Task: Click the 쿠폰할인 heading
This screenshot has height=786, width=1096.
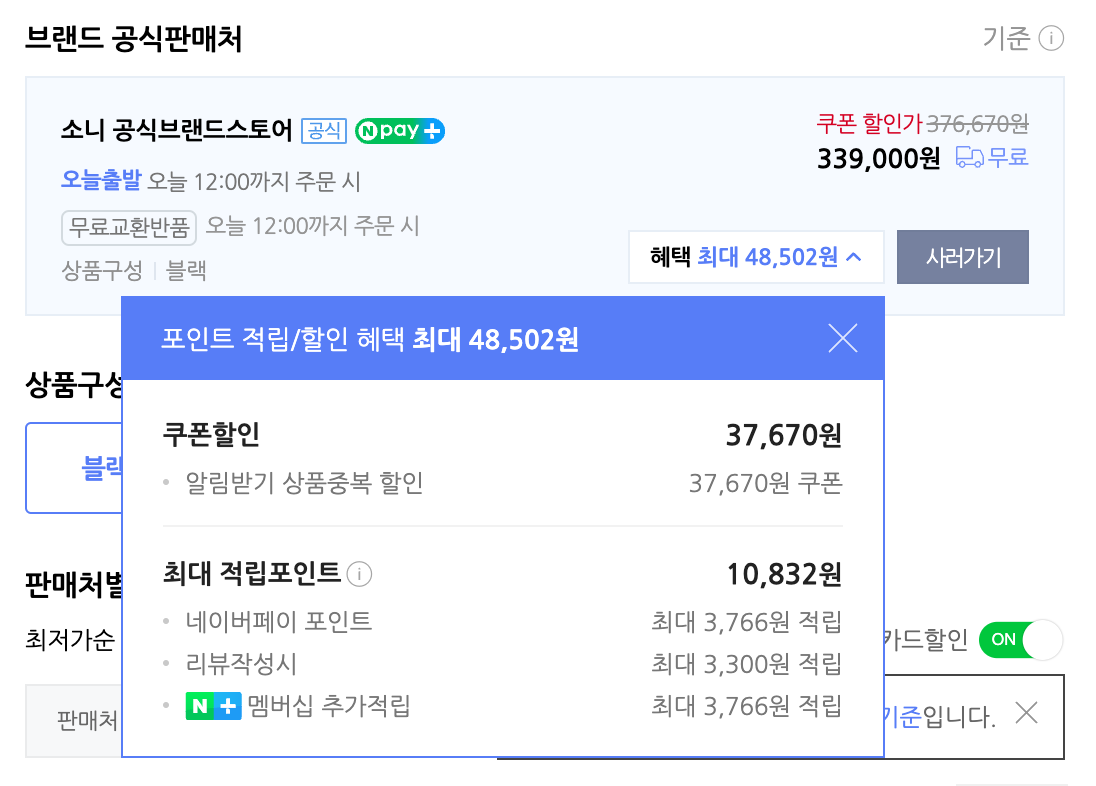Action: click(211, 434)
